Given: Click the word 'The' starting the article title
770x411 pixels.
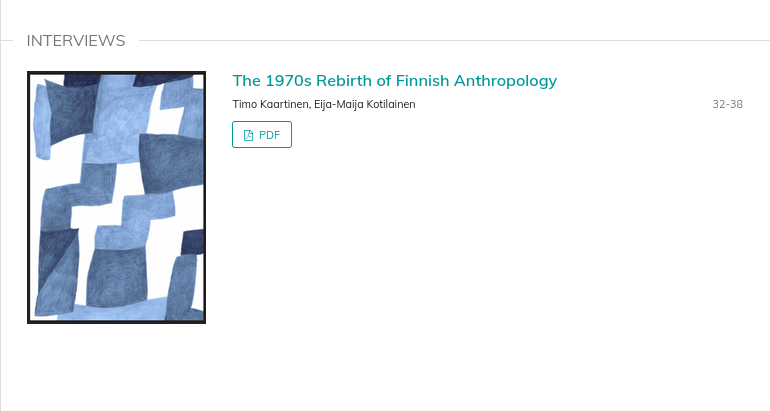Looking at the screenshot, I should click(x=247, y=81).
